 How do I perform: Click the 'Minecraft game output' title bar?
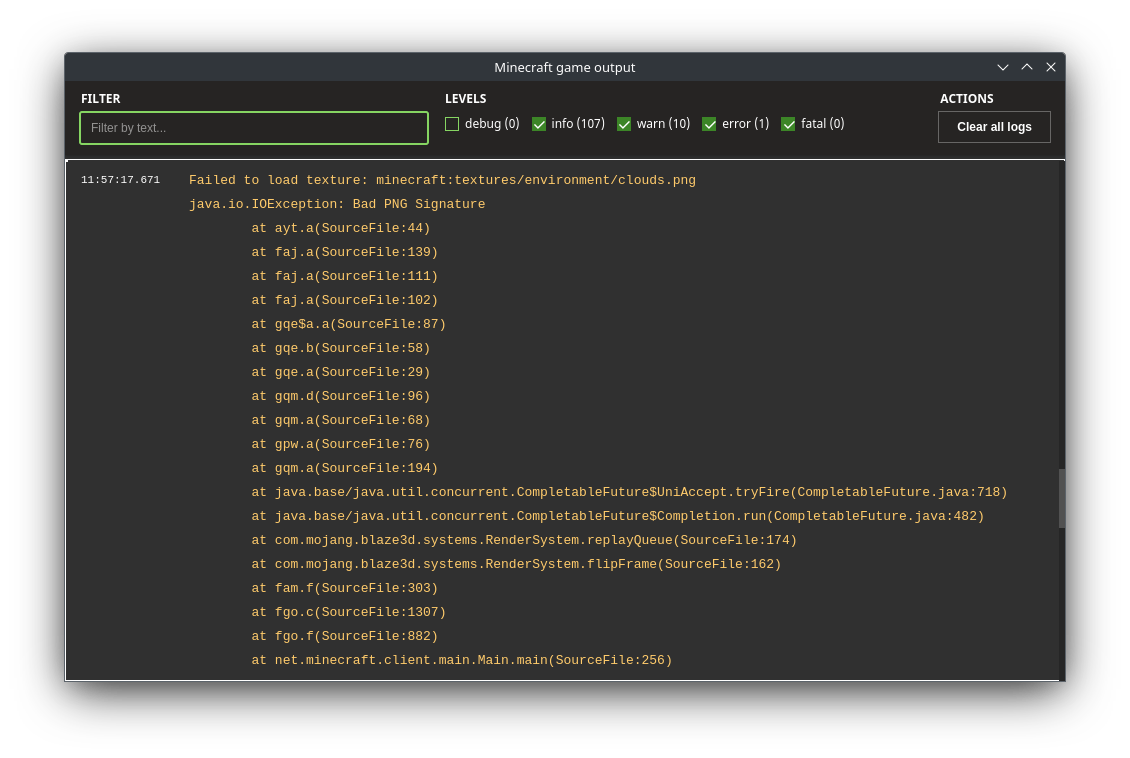[564, 67]
